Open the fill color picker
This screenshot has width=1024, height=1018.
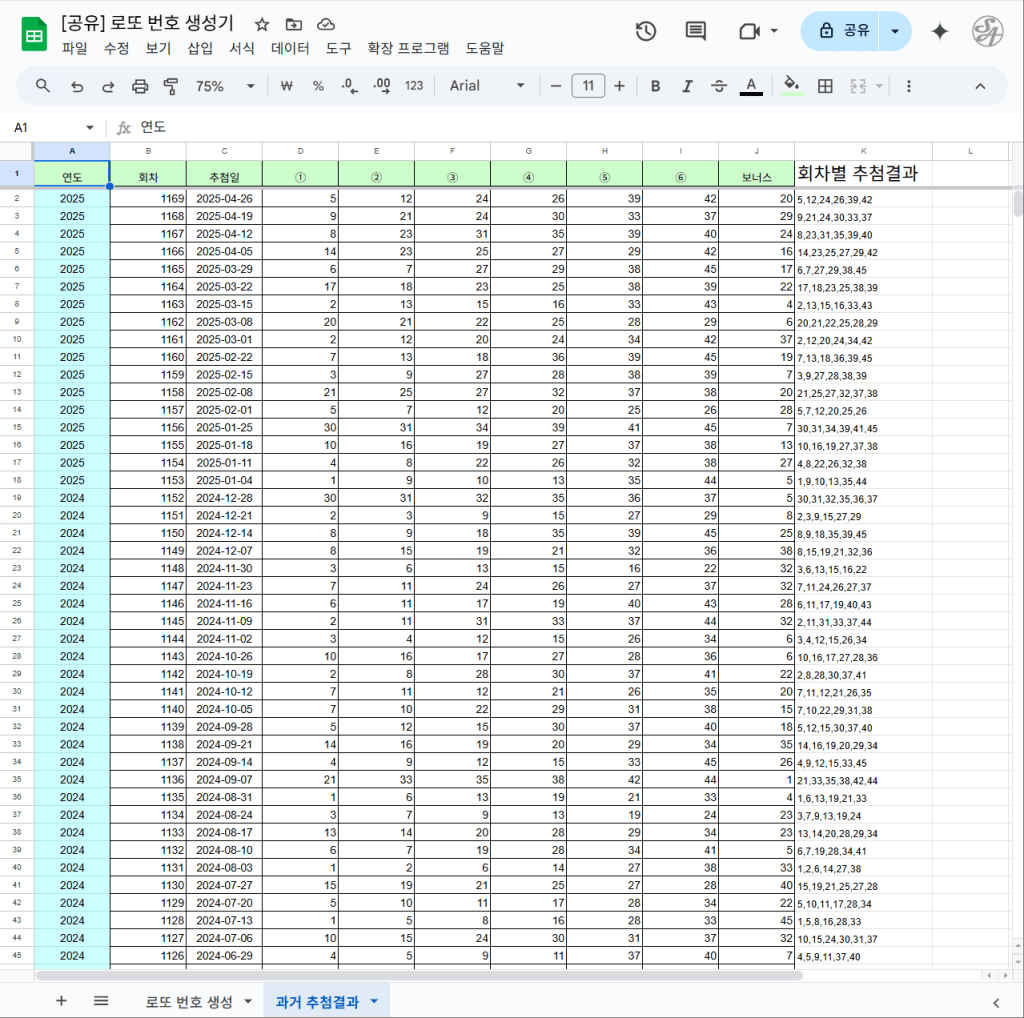[x=791, y=86]
